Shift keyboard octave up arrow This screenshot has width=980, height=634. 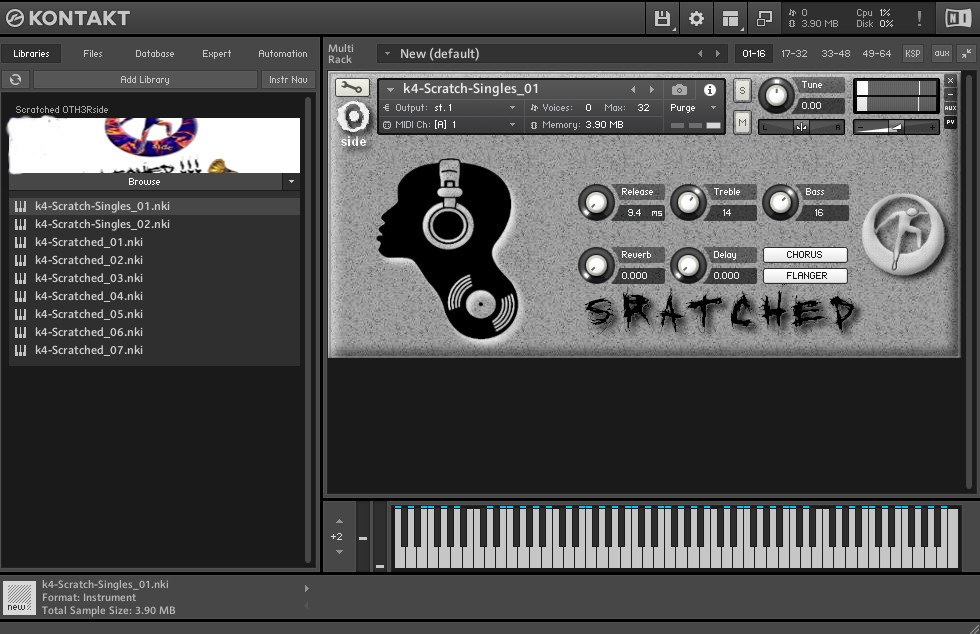[x=339, y=521]
